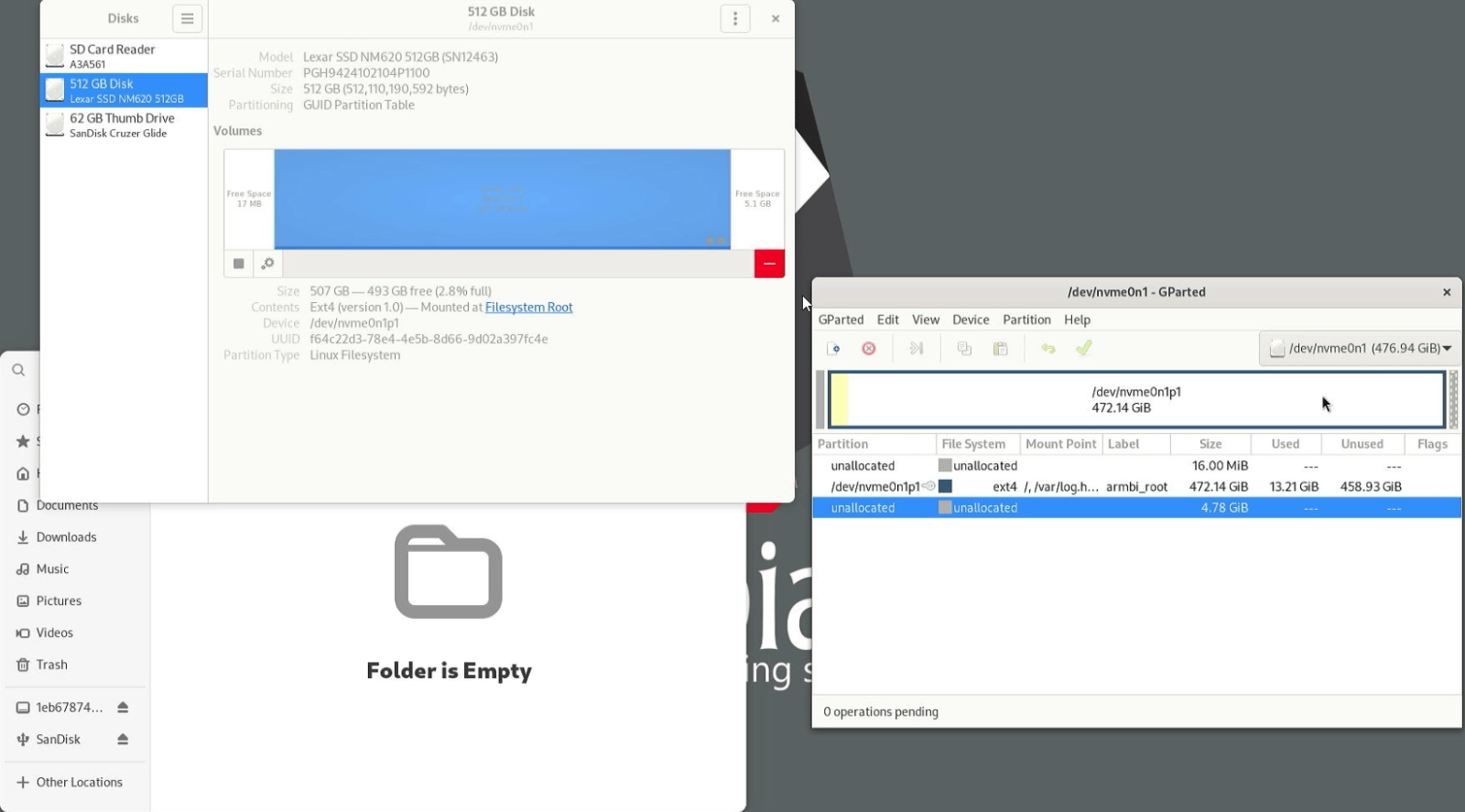
Task: Open the Device menu in GParted
Action: coord(971,319)
